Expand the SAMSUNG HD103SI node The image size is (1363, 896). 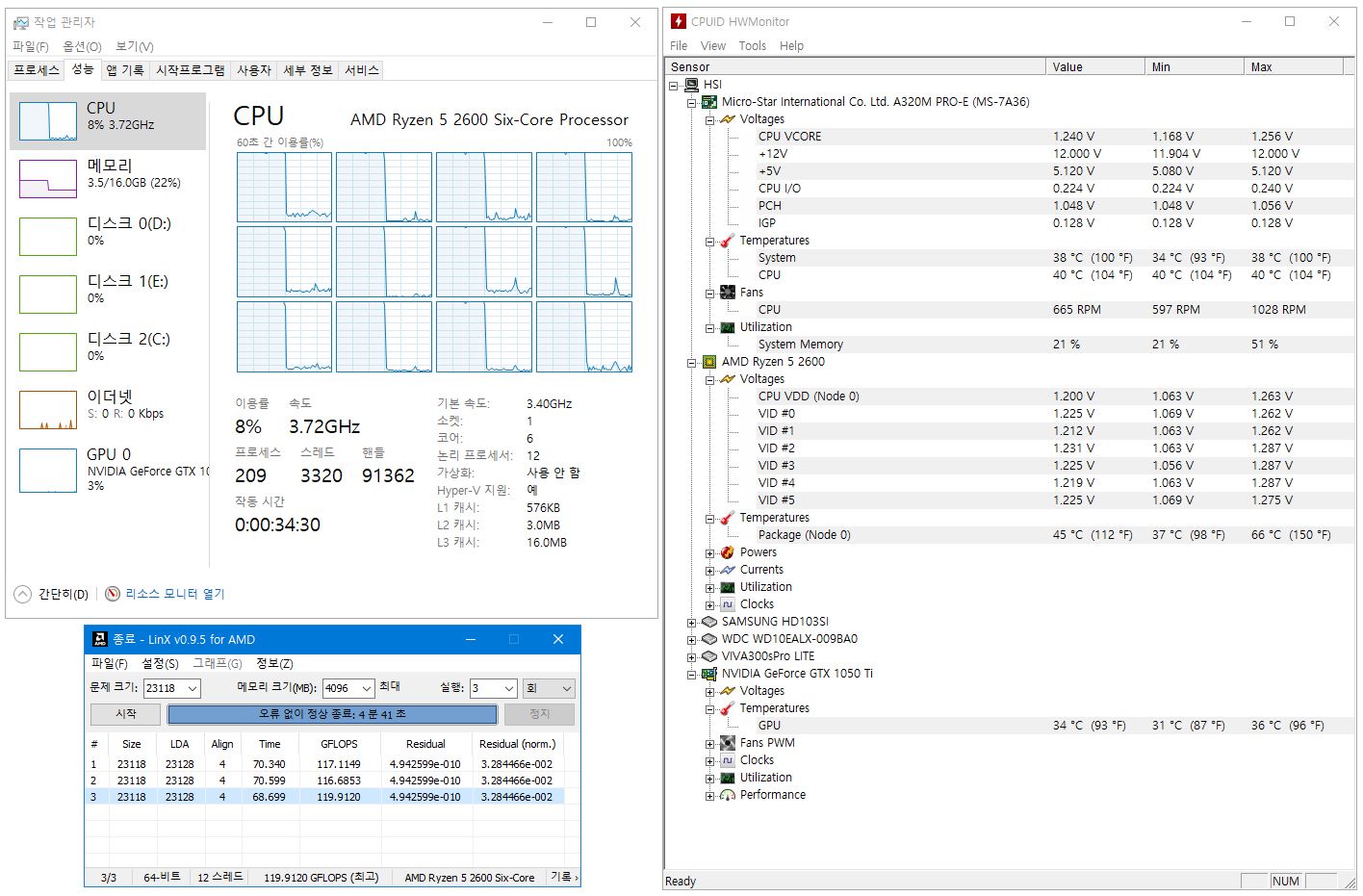[691, 623]
